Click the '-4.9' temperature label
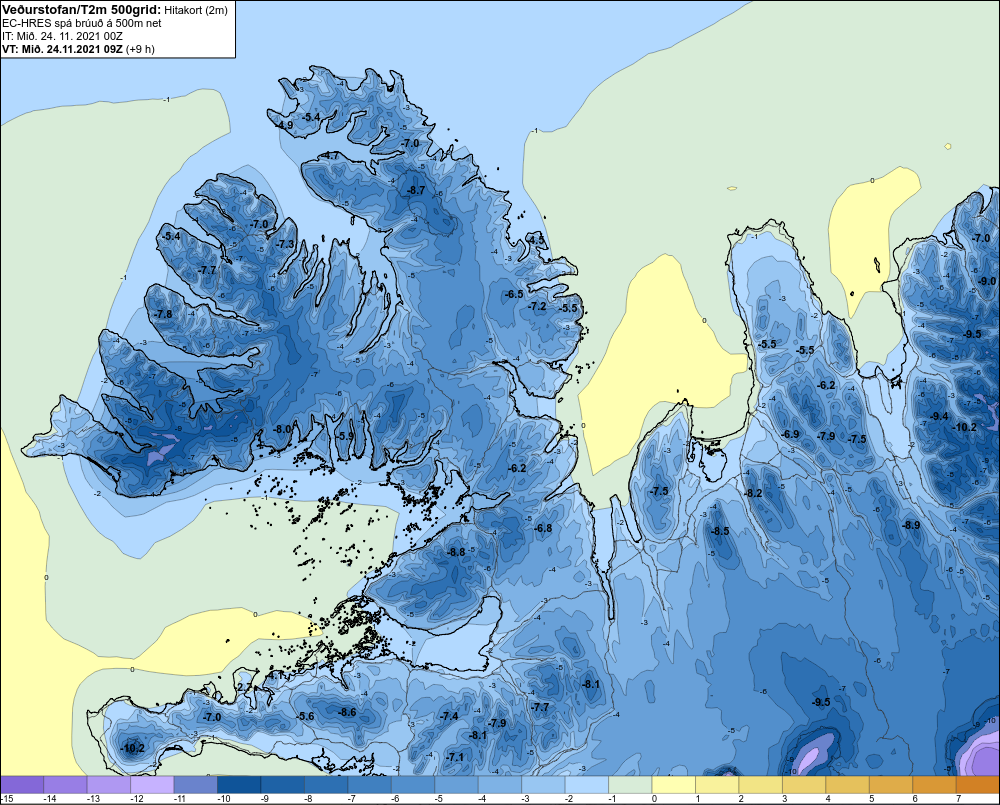This screenshot has width=1000, height=805. (284, 126)
